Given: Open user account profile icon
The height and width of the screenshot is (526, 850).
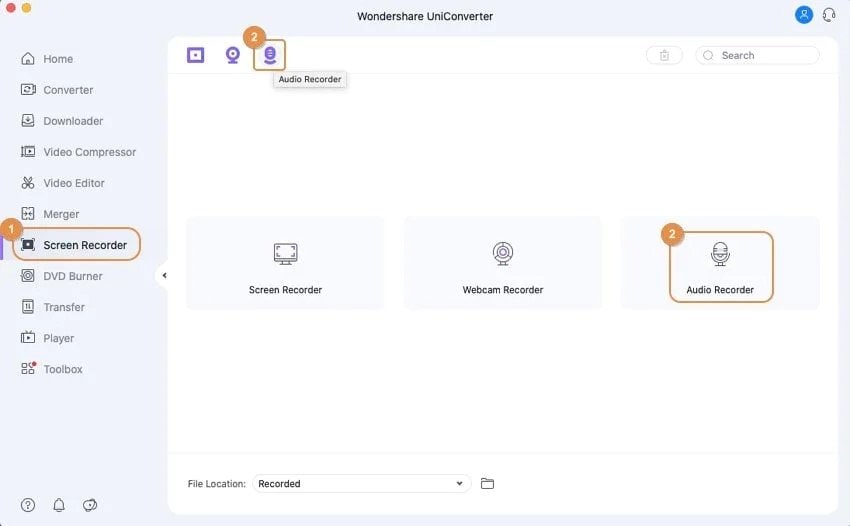Looking at the screenshot, I should pos(803,15).
